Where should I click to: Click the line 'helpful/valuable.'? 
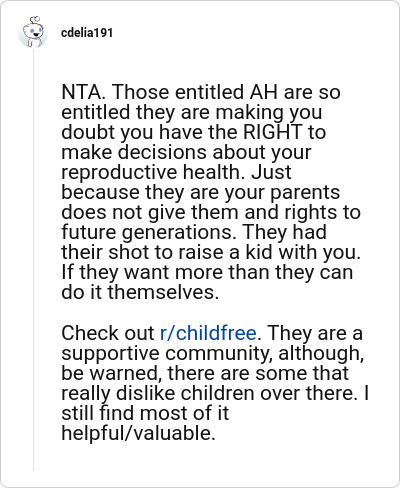(138, 434)
